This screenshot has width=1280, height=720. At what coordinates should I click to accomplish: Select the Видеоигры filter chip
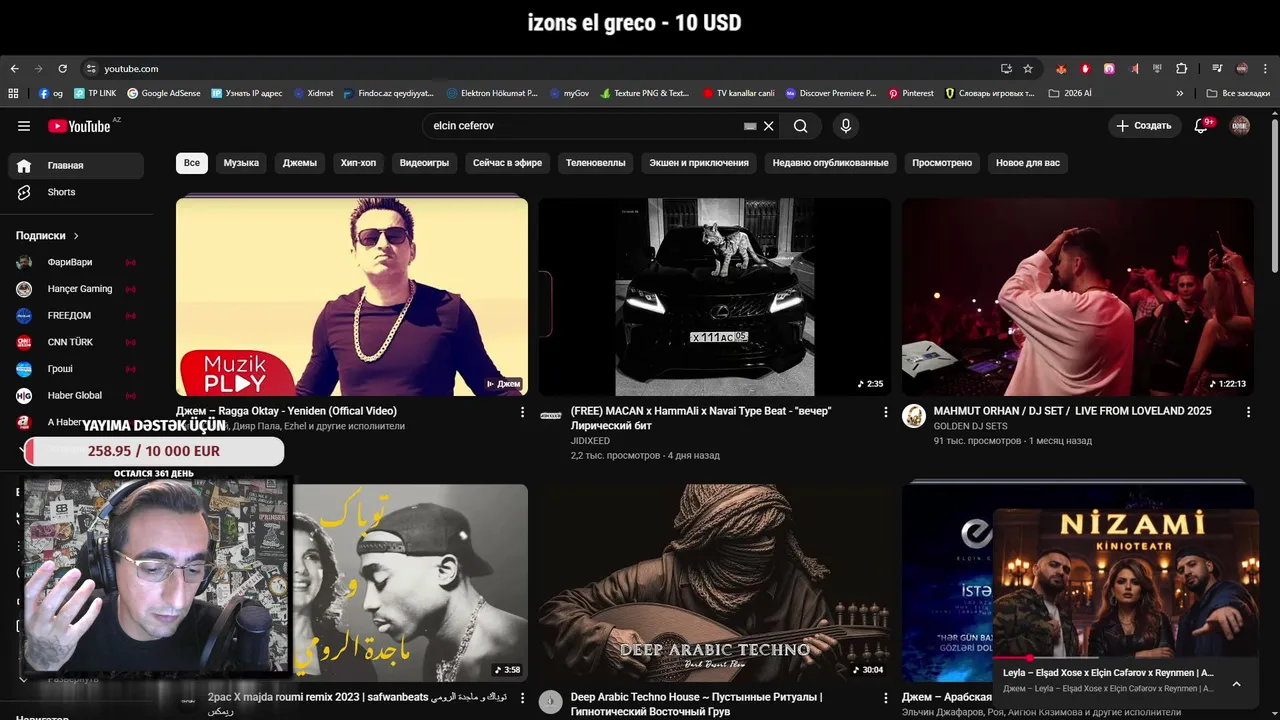[x=424, y=163]
